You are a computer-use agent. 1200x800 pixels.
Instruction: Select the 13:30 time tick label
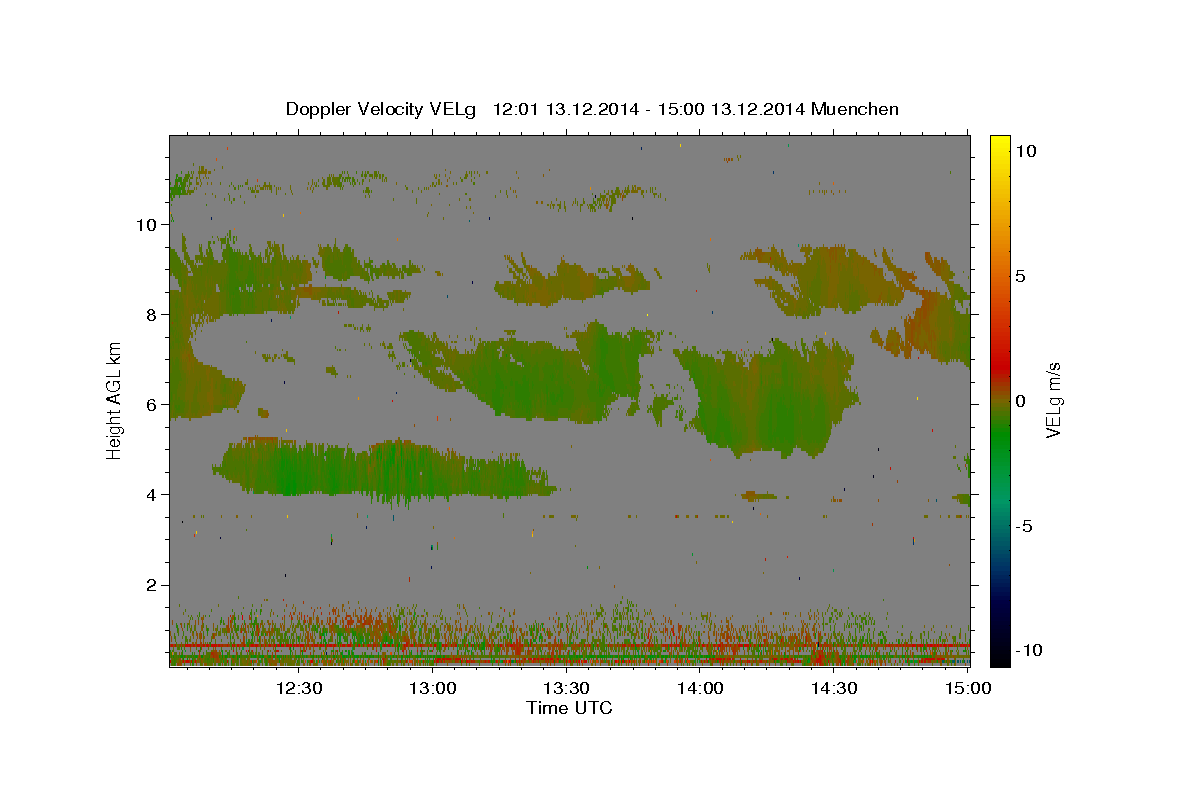point(566,688)
